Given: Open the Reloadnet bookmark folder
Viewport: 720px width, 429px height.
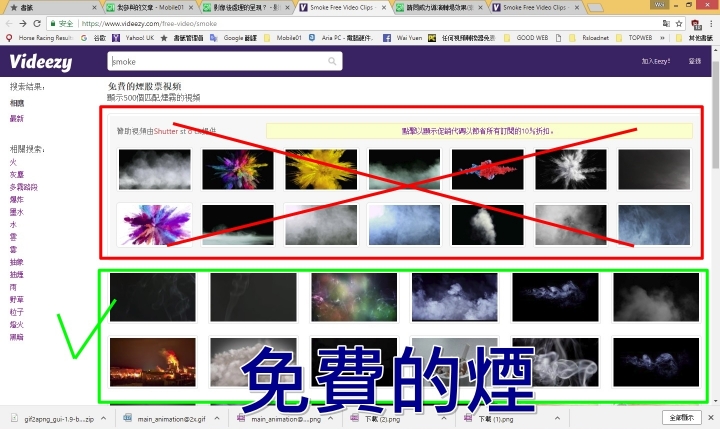Looking at the screenshot, I should pos(589,38).
